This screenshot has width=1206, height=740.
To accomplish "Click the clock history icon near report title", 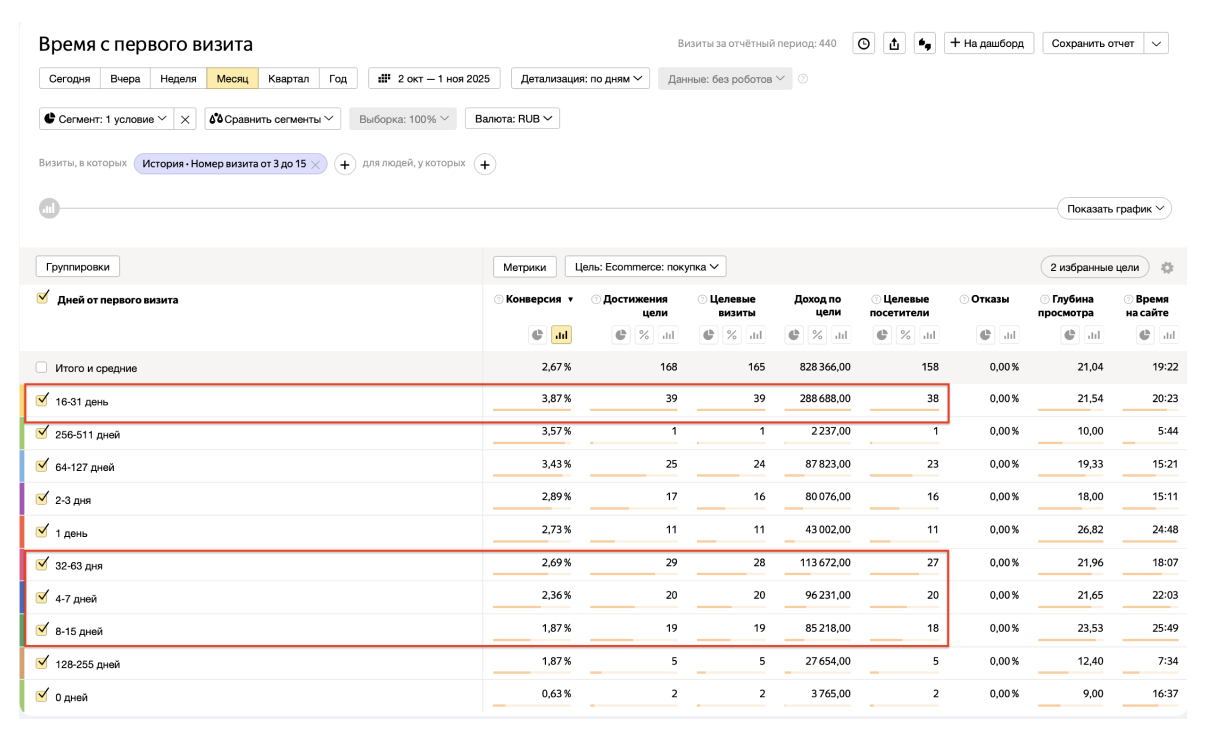I will point(864,43).
